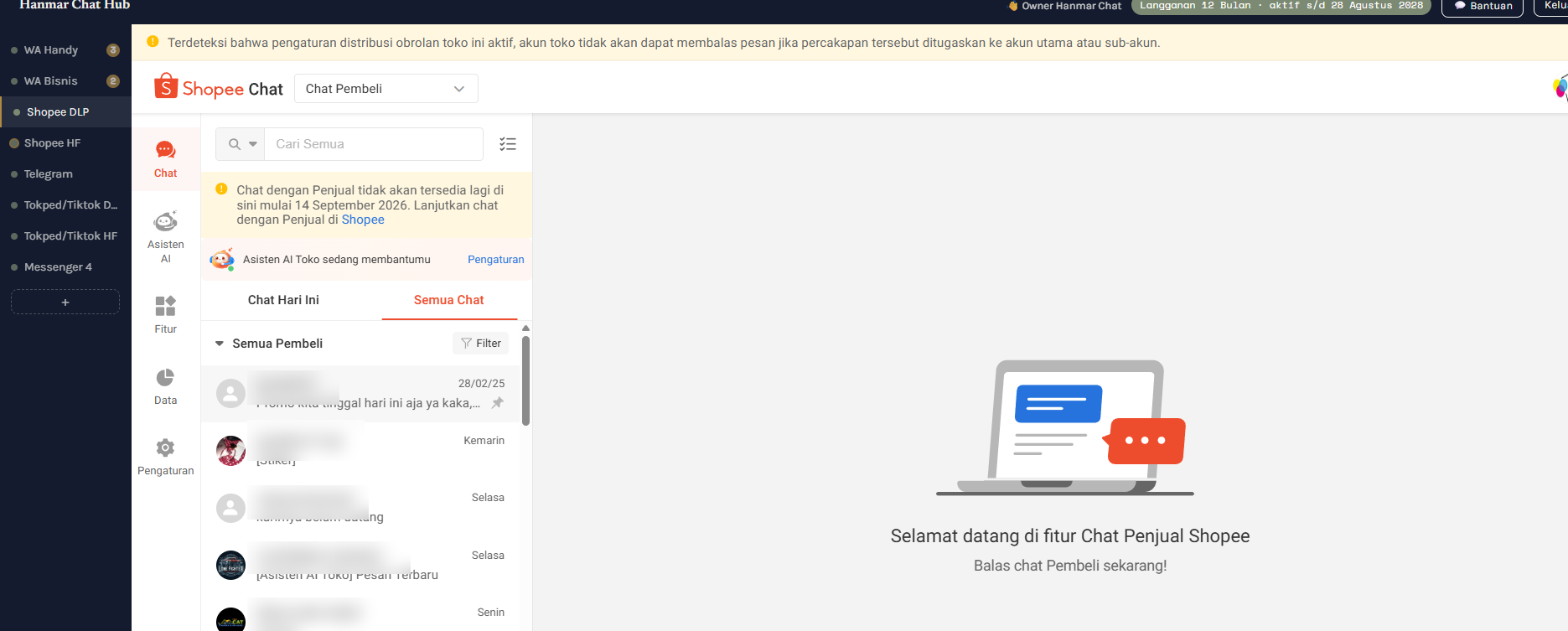Click the Filter button
Viewport: 1568px width, 631px height.
[481, 344]
